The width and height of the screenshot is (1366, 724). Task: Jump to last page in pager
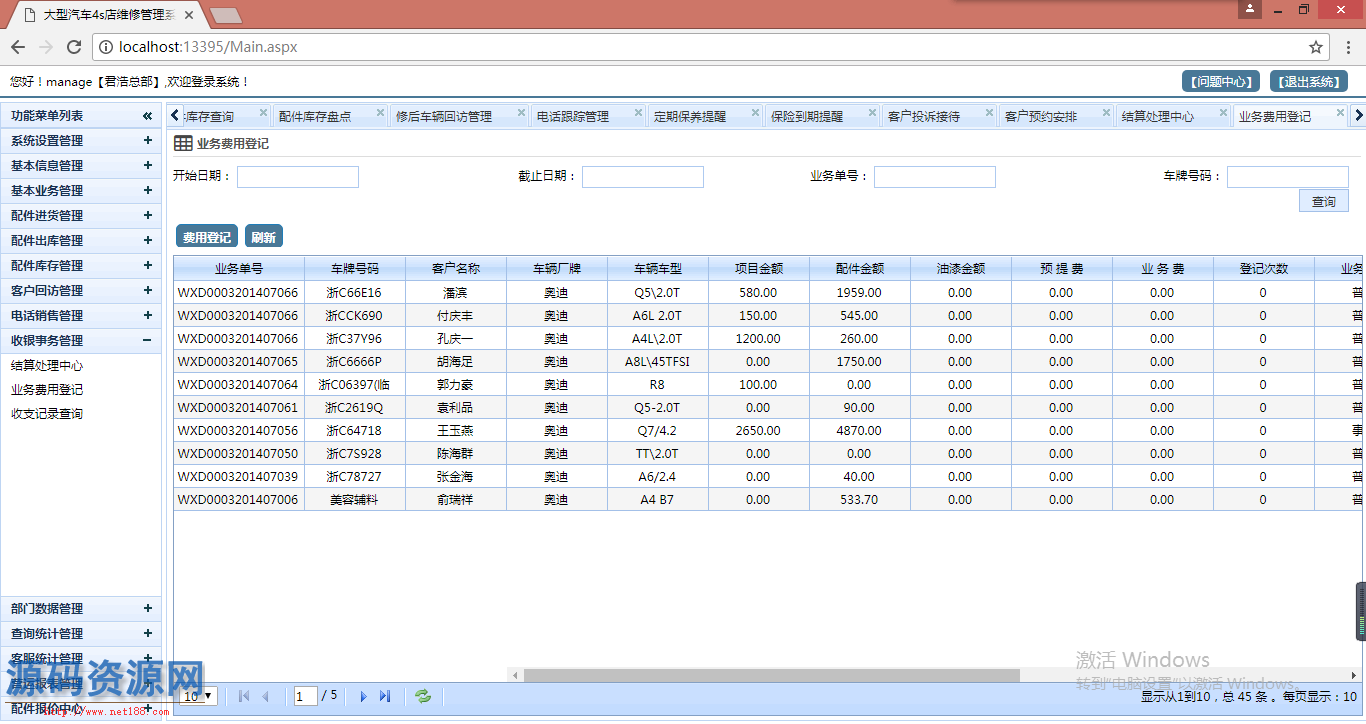[385, 696]
